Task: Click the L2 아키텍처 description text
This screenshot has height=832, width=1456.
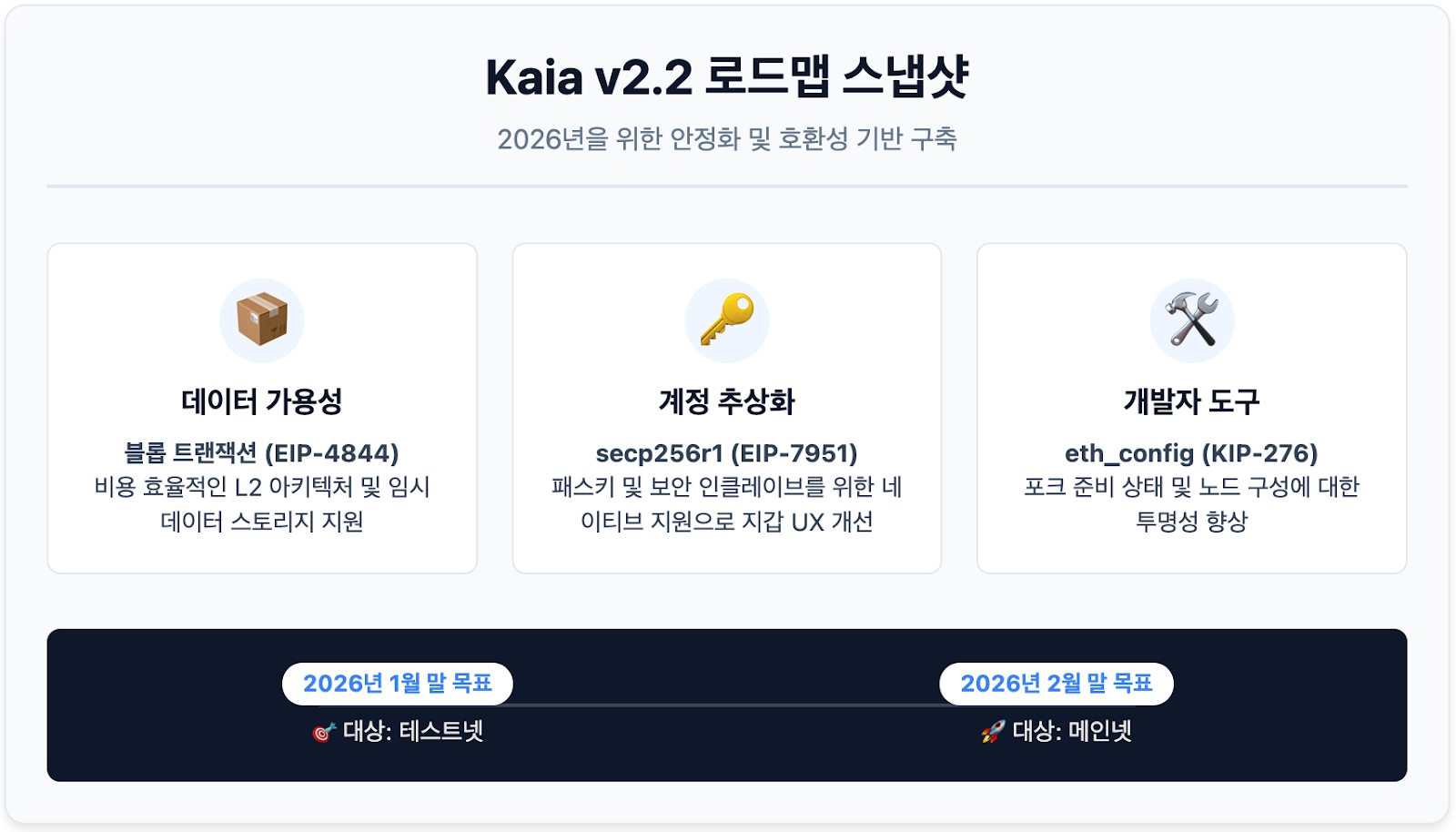Action: [262, 504]
